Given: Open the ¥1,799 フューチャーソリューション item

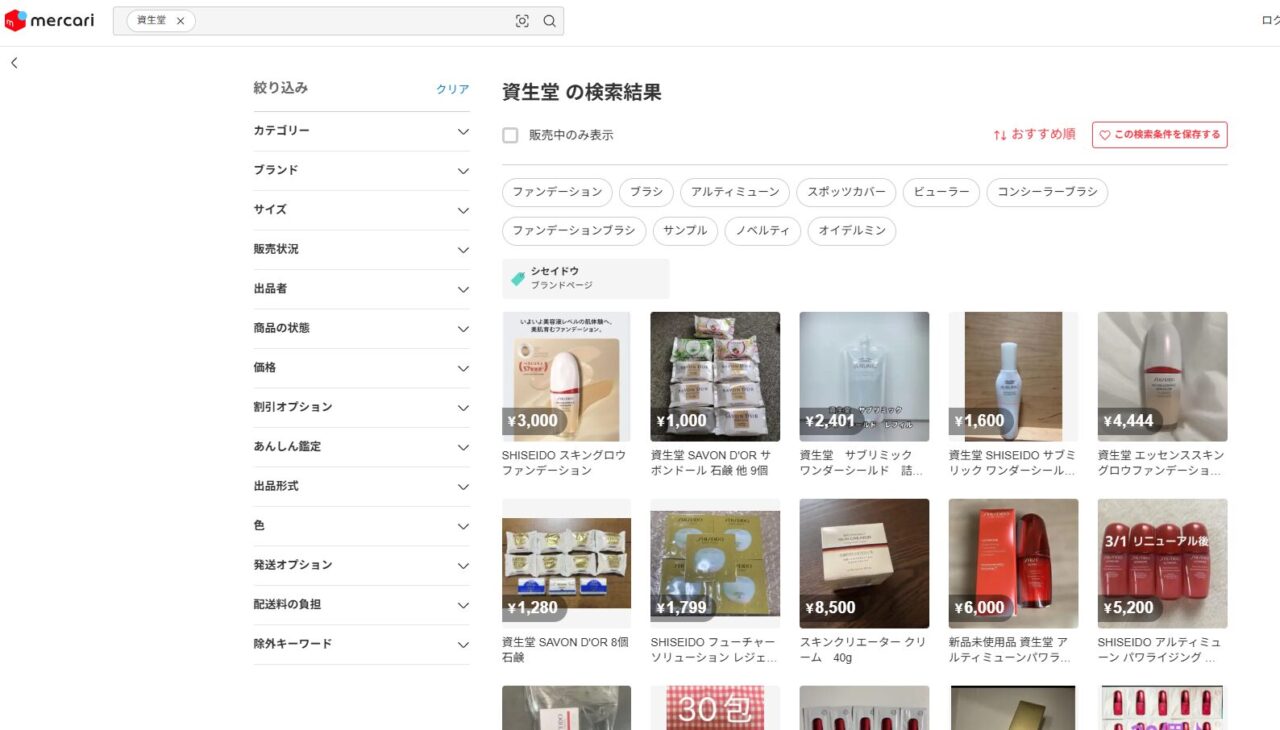Looking at the screenshot, I should point(715,564).
